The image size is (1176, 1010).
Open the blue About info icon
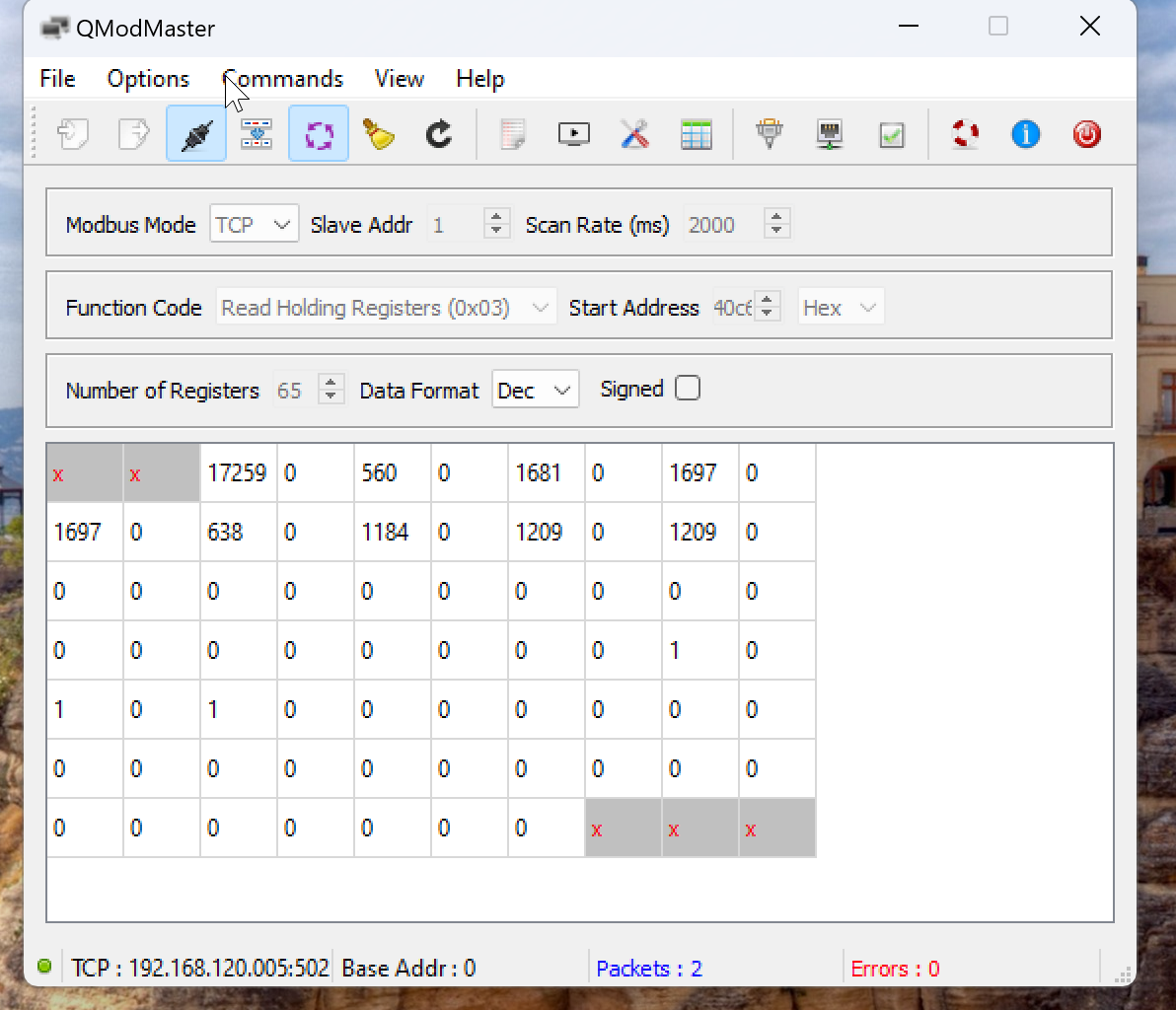tap(1026, 134)
